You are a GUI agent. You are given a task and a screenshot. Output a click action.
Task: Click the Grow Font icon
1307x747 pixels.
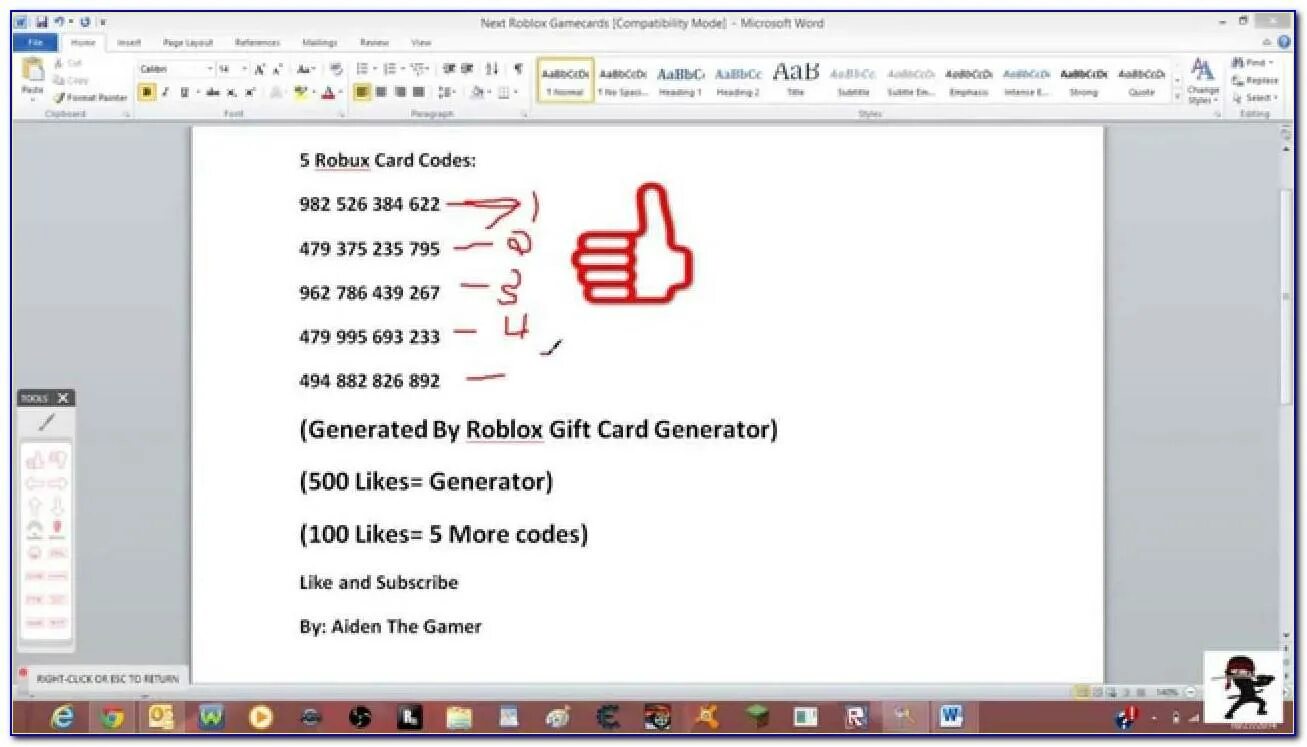[x=259, y=69]
